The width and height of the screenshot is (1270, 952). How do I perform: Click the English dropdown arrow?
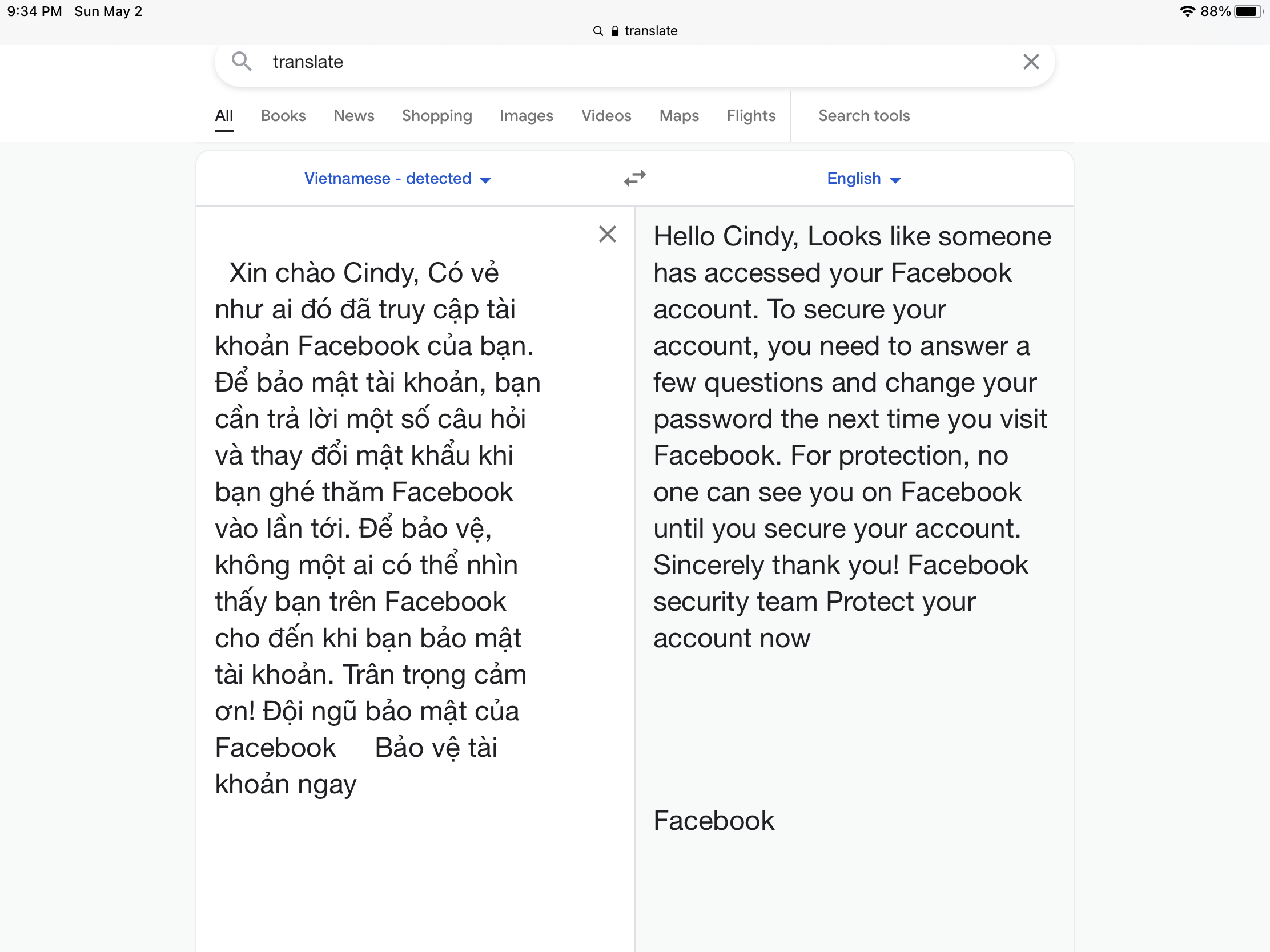tap(895, 180)
